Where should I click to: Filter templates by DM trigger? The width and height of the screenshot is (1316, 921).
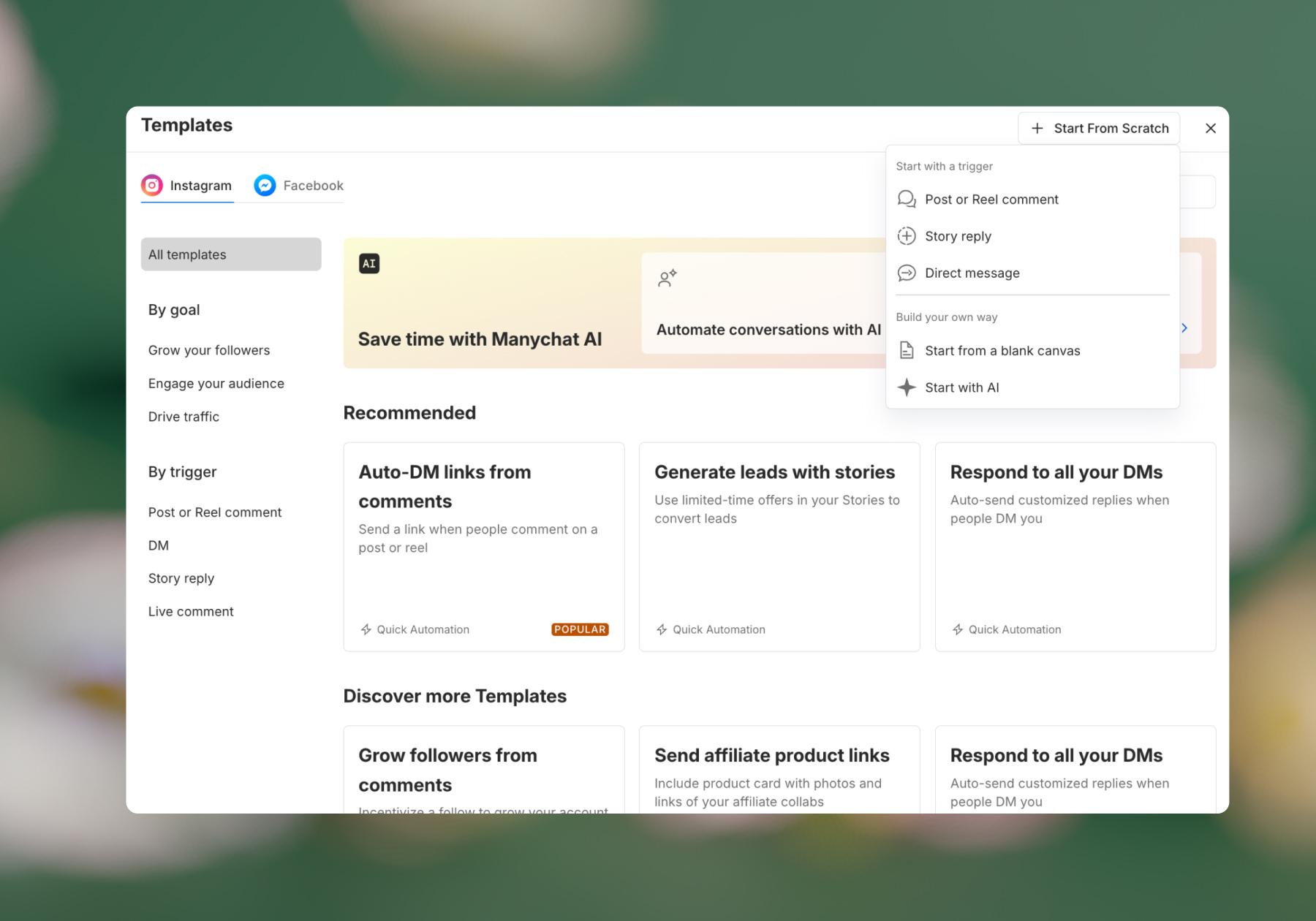159,545
